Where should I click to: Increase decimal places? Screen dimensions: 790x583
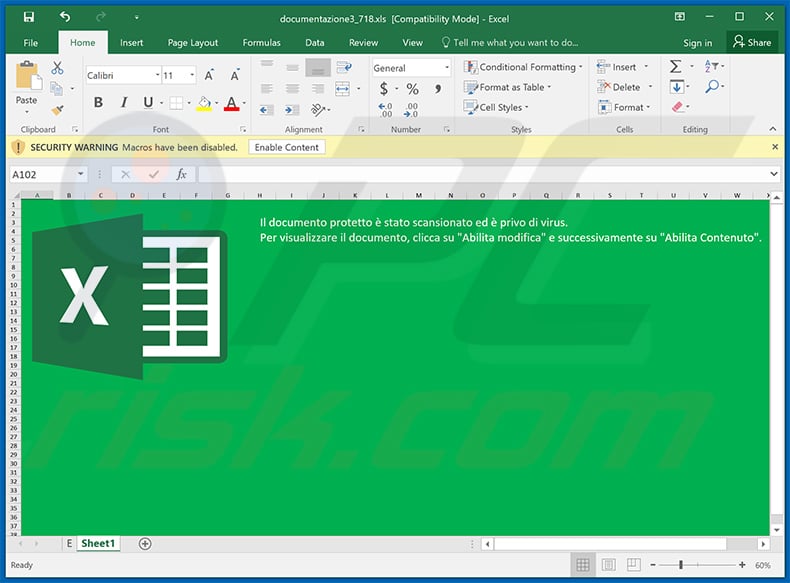(385, 109)
